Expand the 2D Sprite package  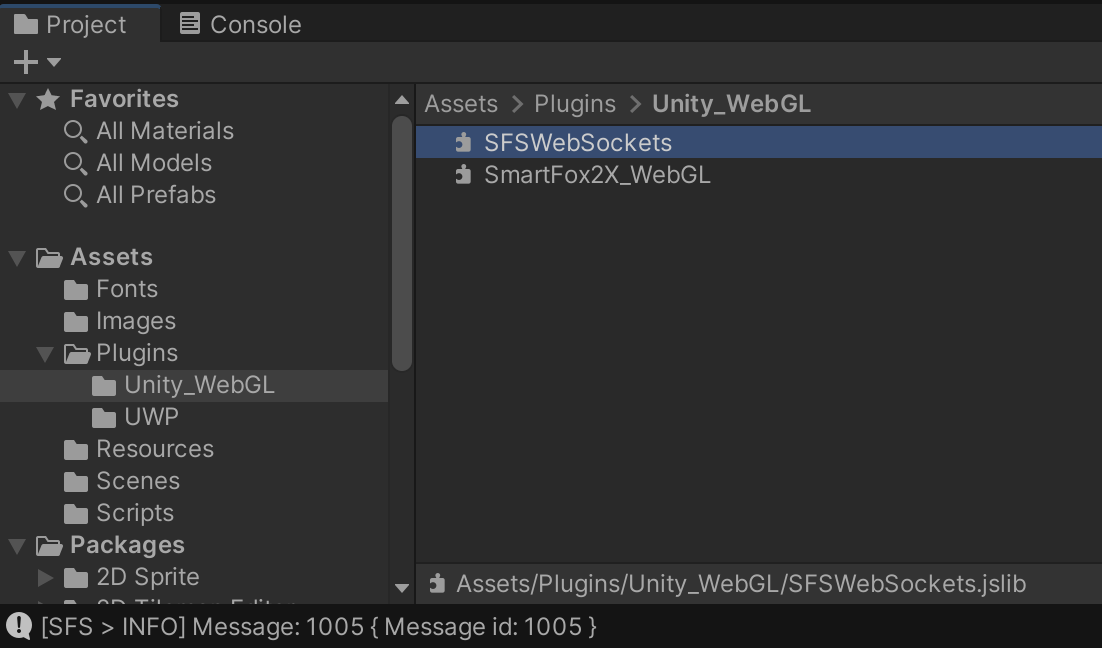[45, 578]
